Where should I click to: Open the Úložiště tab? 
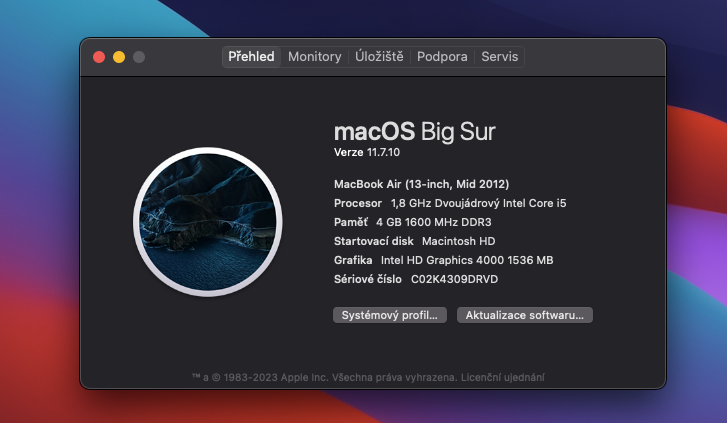pos(379,57)
